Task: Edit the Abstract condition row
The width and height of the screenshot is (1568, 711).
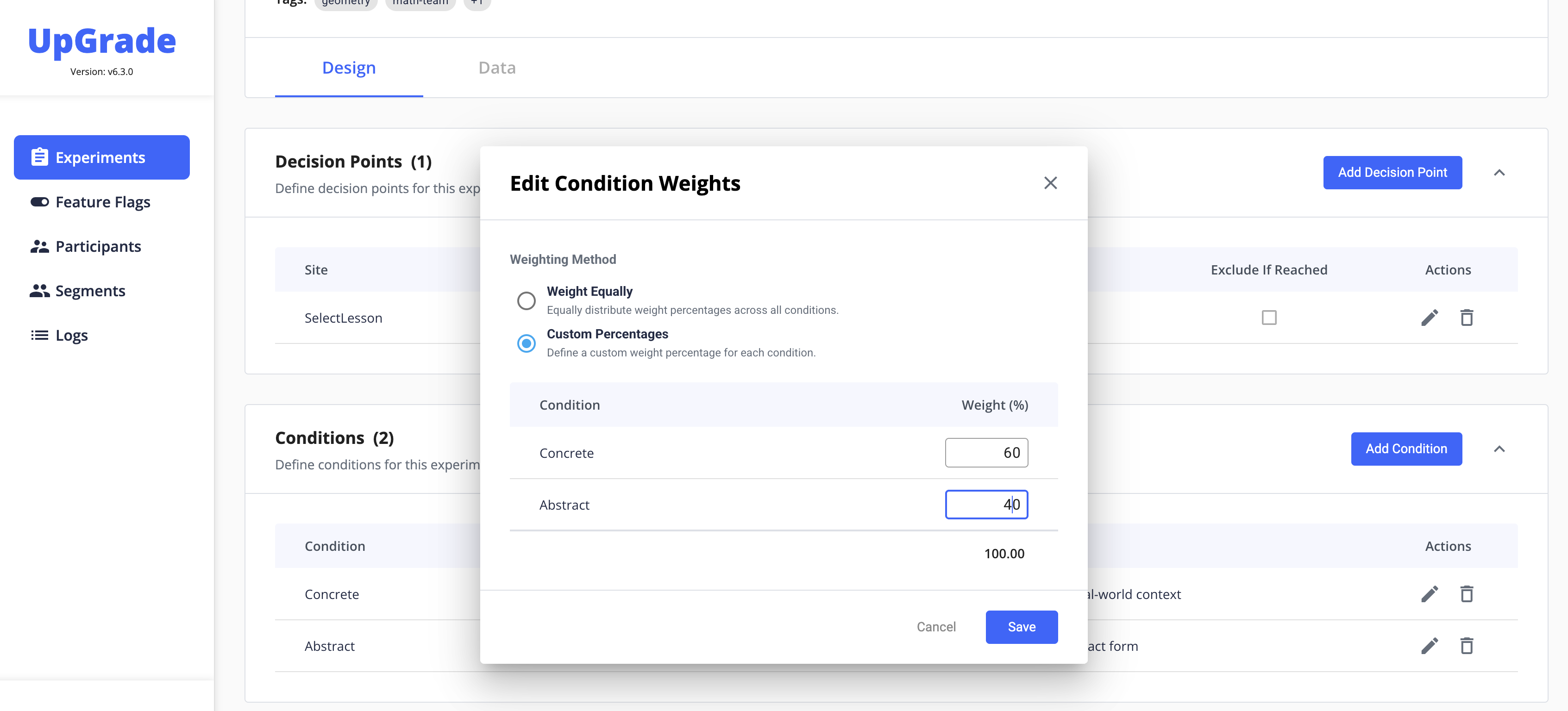Action: pos(1429,645)
